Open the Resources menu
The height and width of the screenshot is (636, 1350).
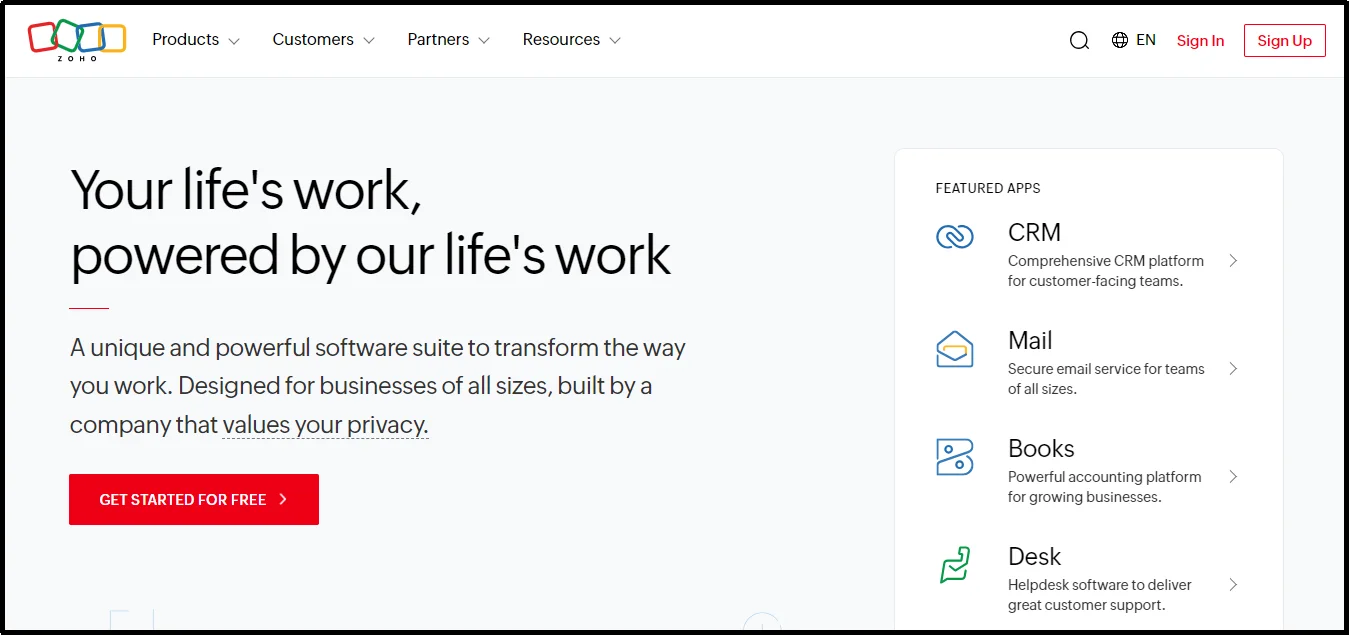coord(571,40)
